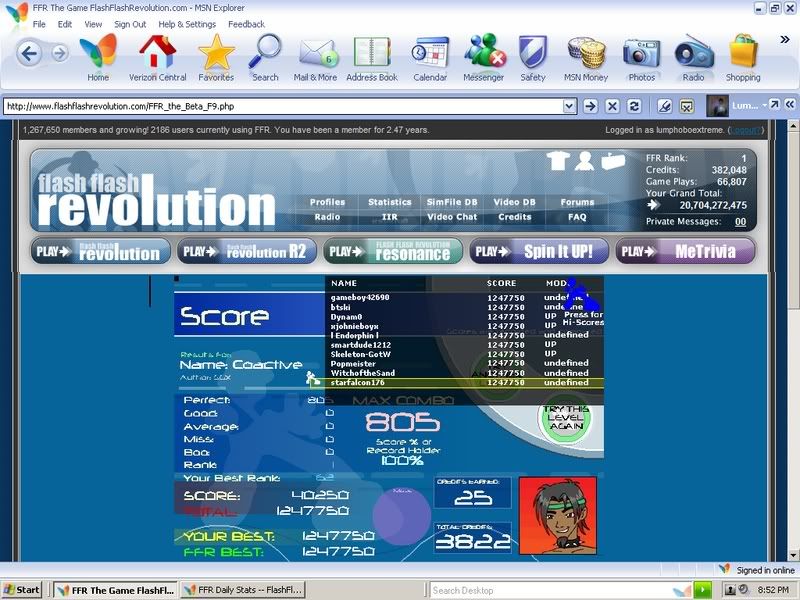This screenshot has width=800, height=600.
Task: Open the Mail & More envelope
Action: click(x=315, y=56)
